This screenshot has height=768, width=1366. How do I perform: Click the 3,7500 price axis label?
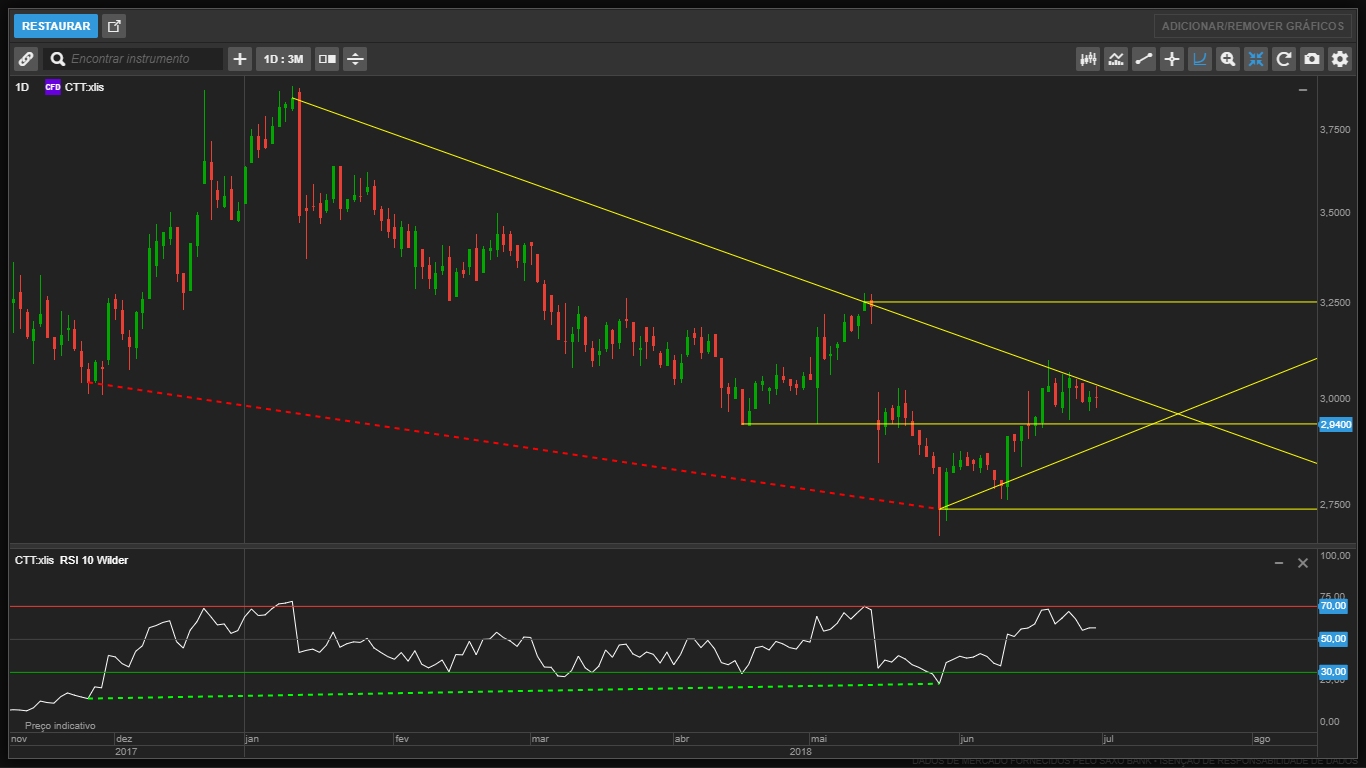coord(1336,130)
